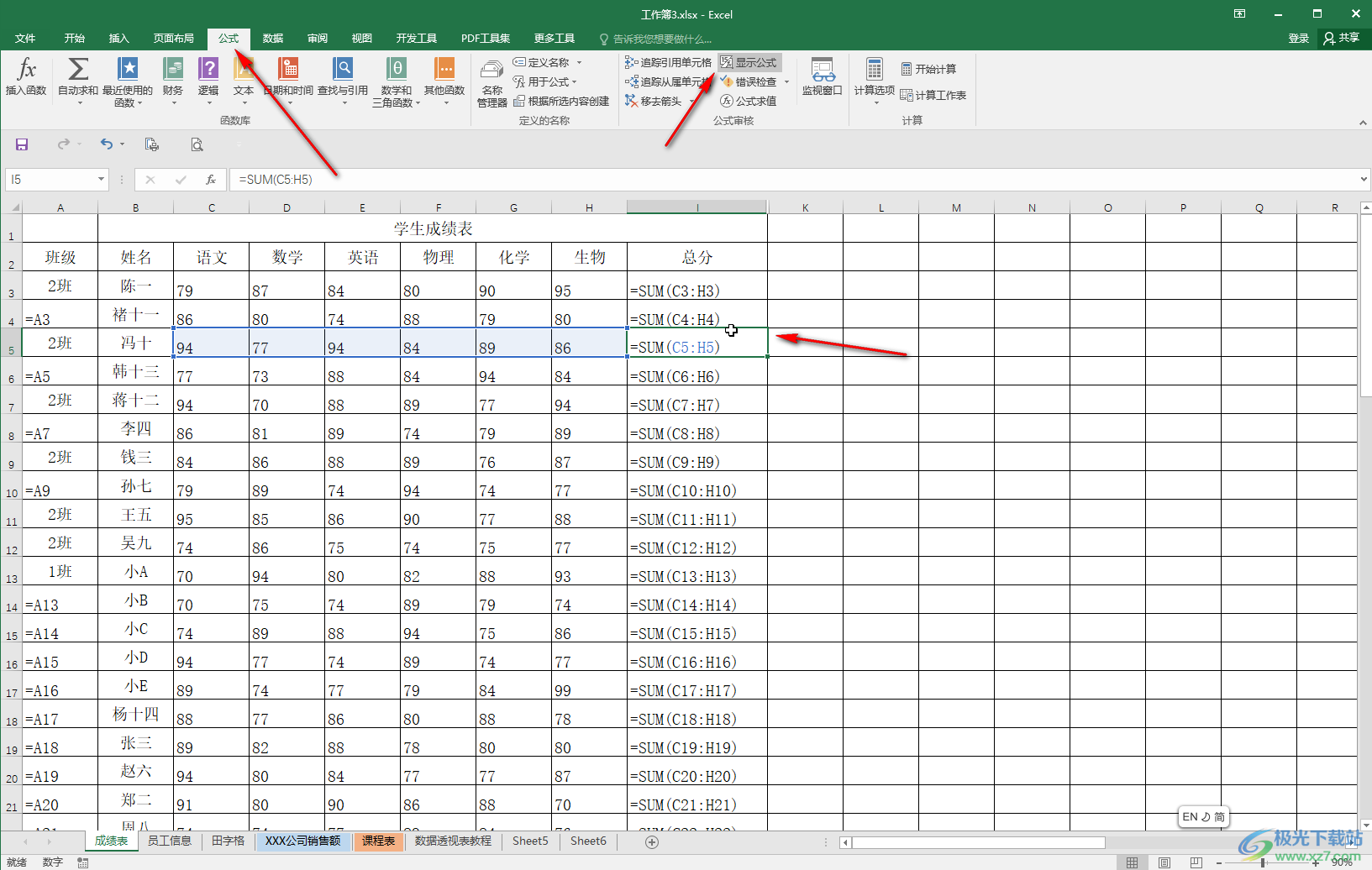Screen dimensions: 1372x870
Task: Expand the Define Name 定义名称 dropdown arrow
Action: (579, 62)
